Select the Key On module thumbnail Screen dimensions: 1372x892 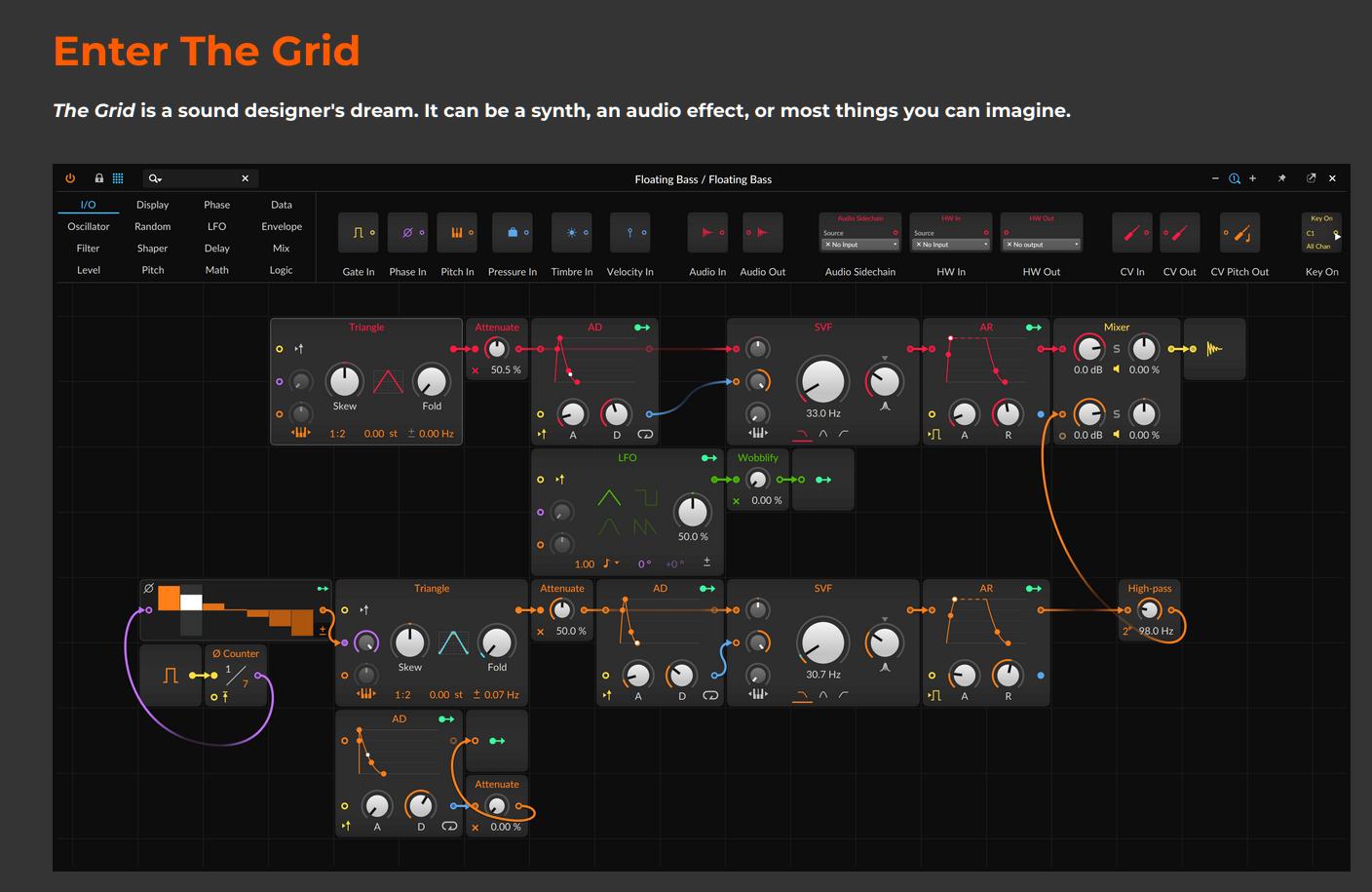pos(1323,233)
